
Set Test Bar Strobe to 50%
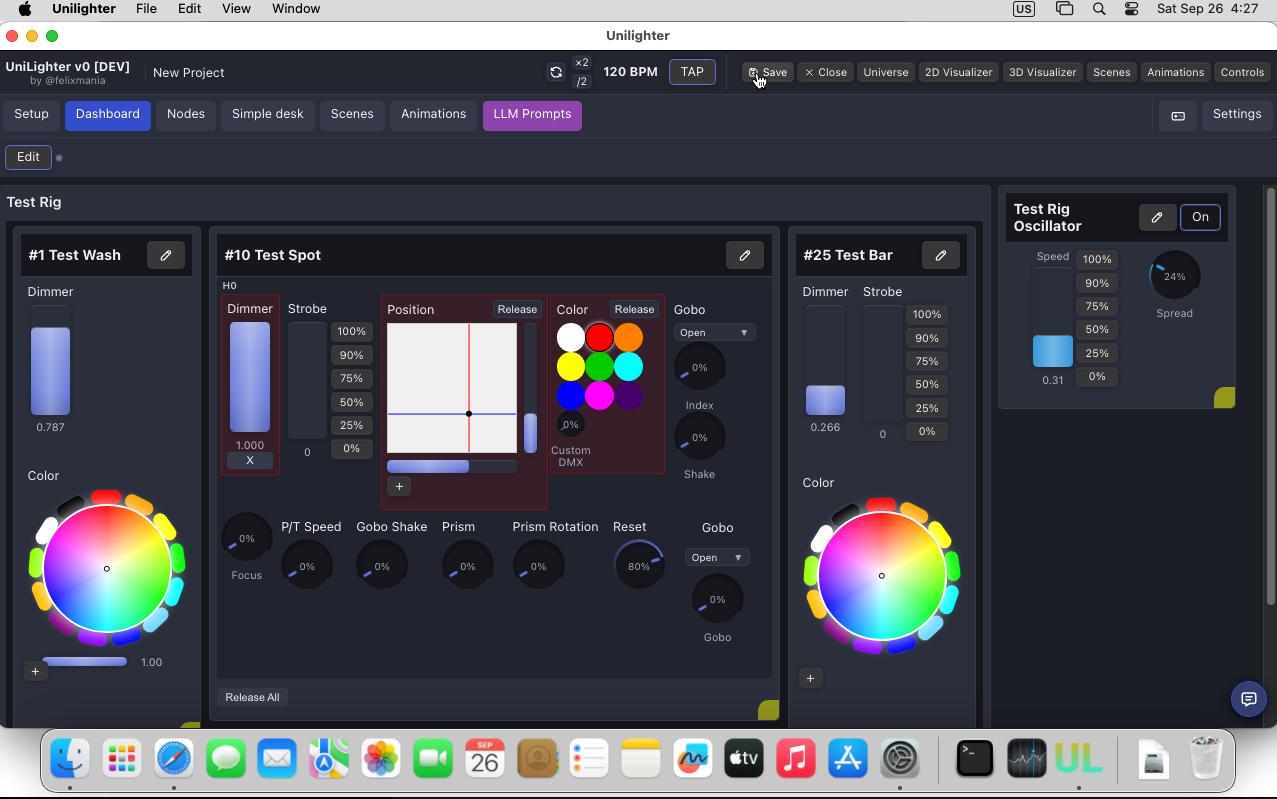click(927, 385)
